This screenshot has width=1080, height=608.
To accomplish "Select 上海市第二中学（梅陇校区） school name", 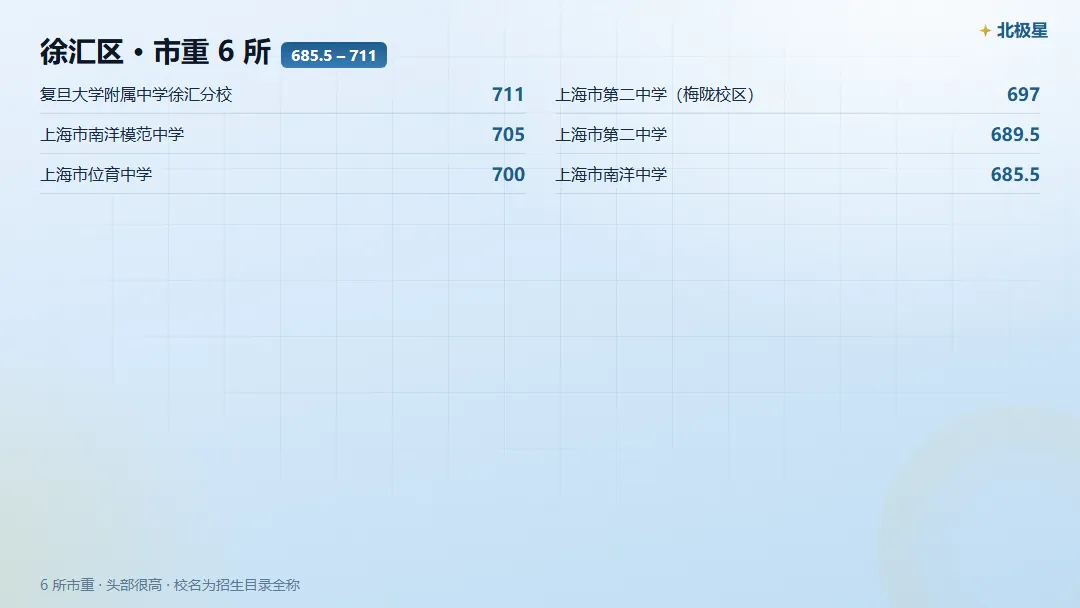I will 656,94.
